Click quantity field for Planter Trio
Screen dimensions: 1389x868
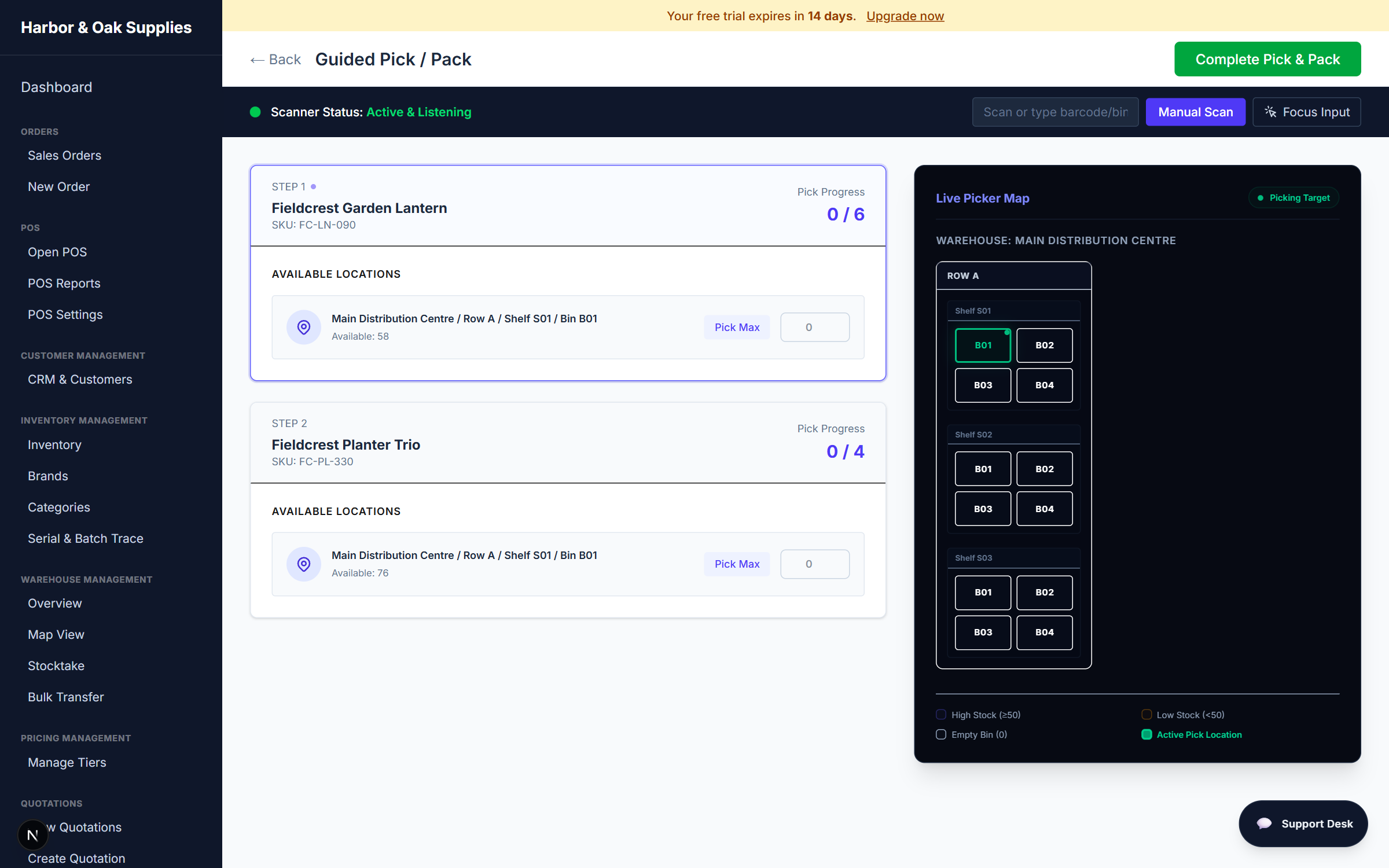point(815,564)
